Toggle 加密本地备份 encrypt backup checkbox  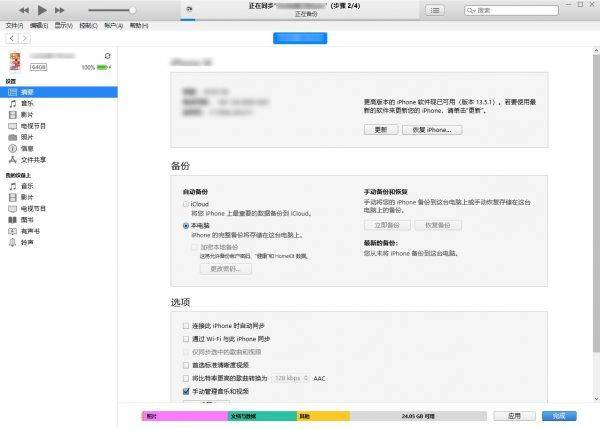(194, 247)
